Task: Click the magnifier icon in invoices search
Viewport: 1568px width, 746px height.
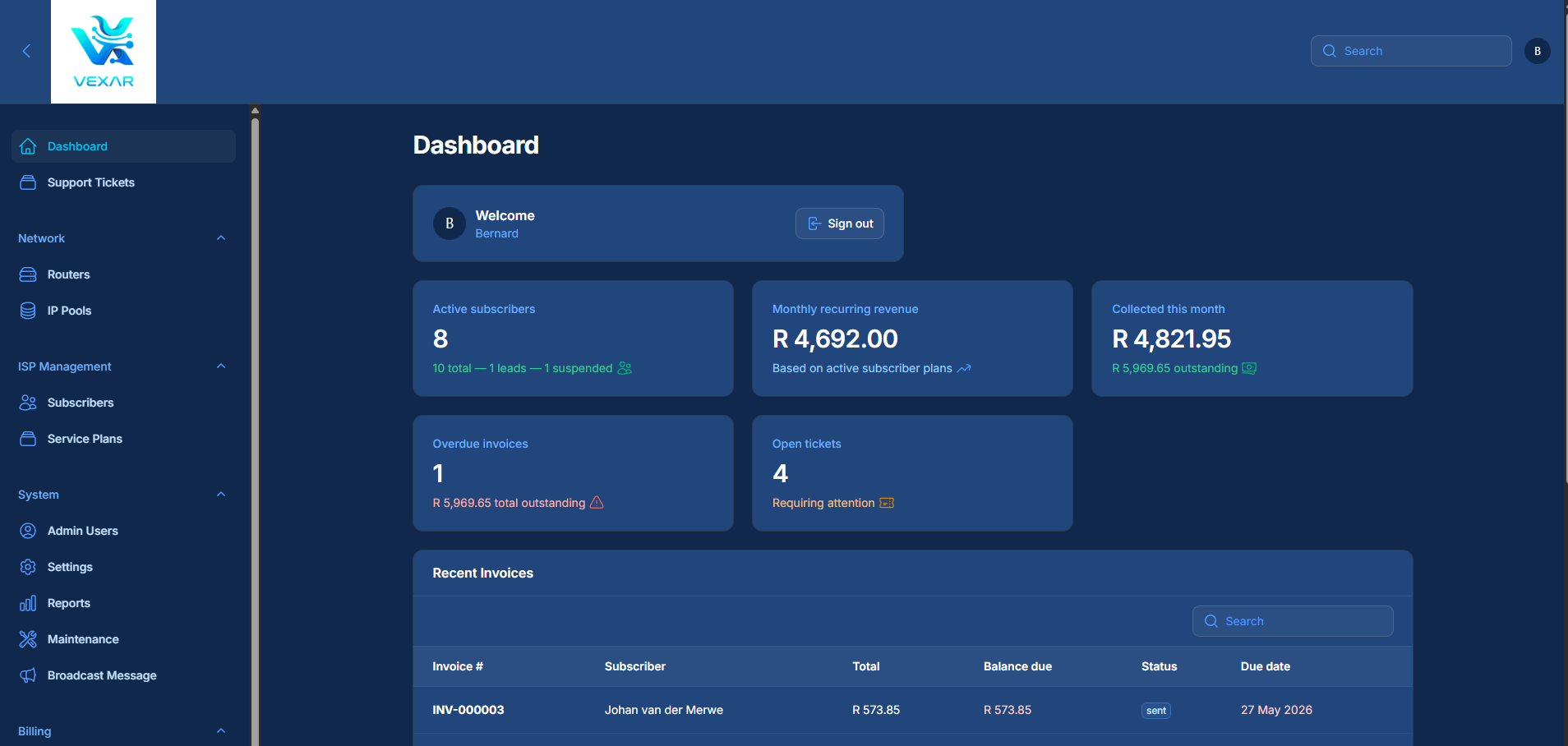Action: coord(1211,621)
